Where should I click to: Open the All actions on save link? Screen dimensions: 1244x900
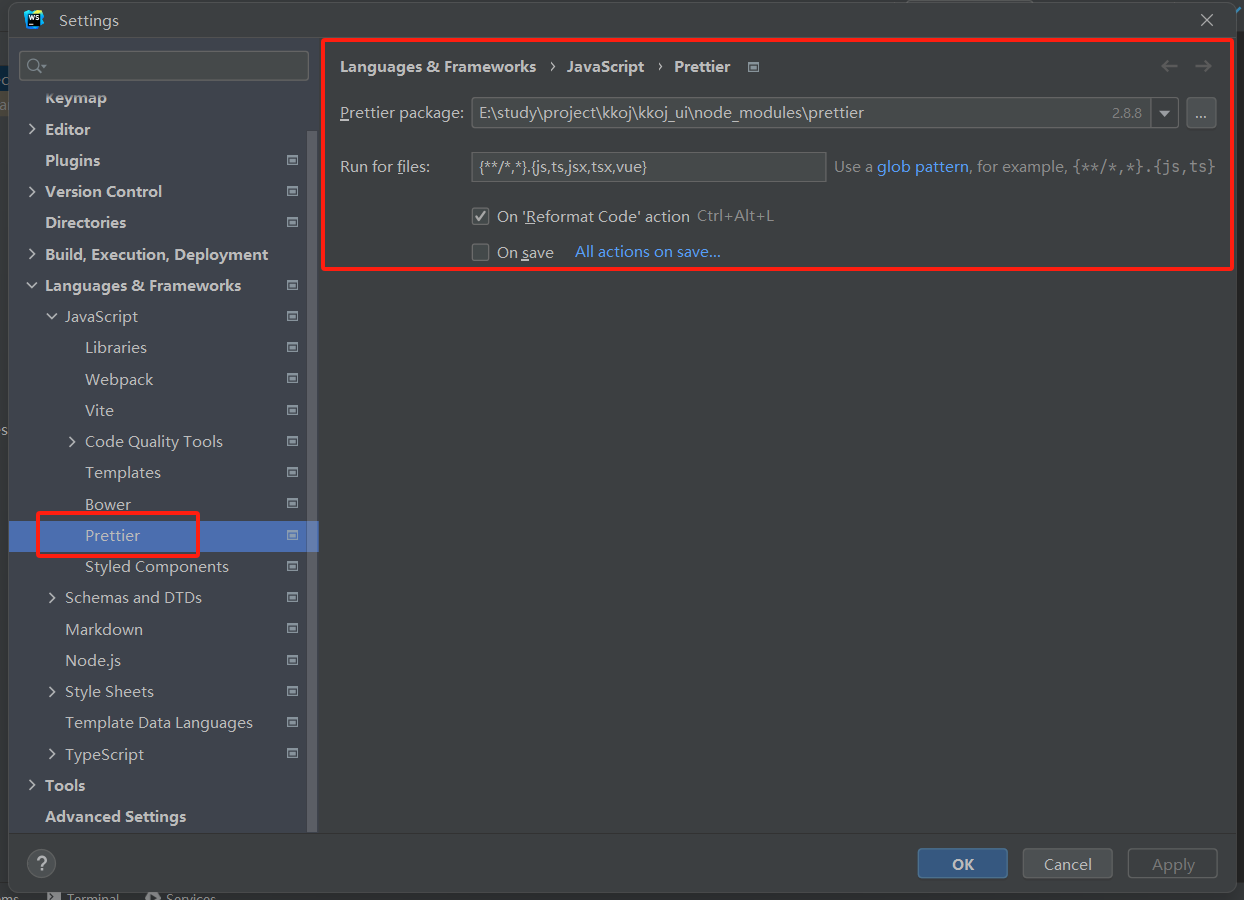point(648,252)
